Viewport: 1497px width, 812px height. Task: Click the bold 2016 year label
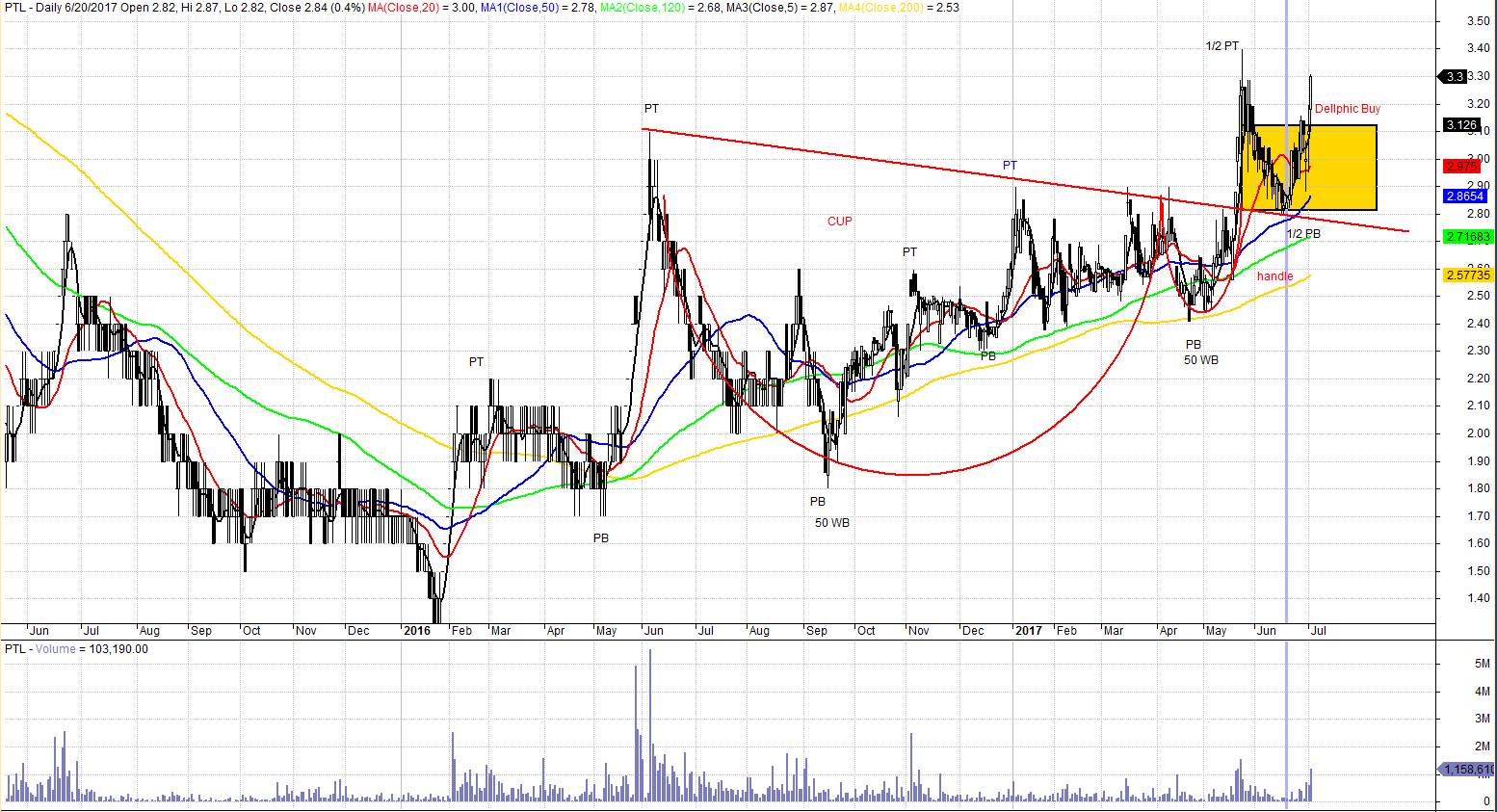click(x=417, y=631)
